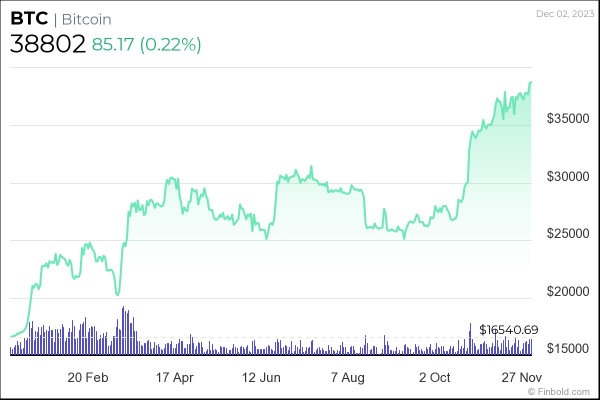The width and height of the screenshot is (600, 400).
Task: Click the price line's peak at far right
Action: pyautogui.click(x=530, y=83)
